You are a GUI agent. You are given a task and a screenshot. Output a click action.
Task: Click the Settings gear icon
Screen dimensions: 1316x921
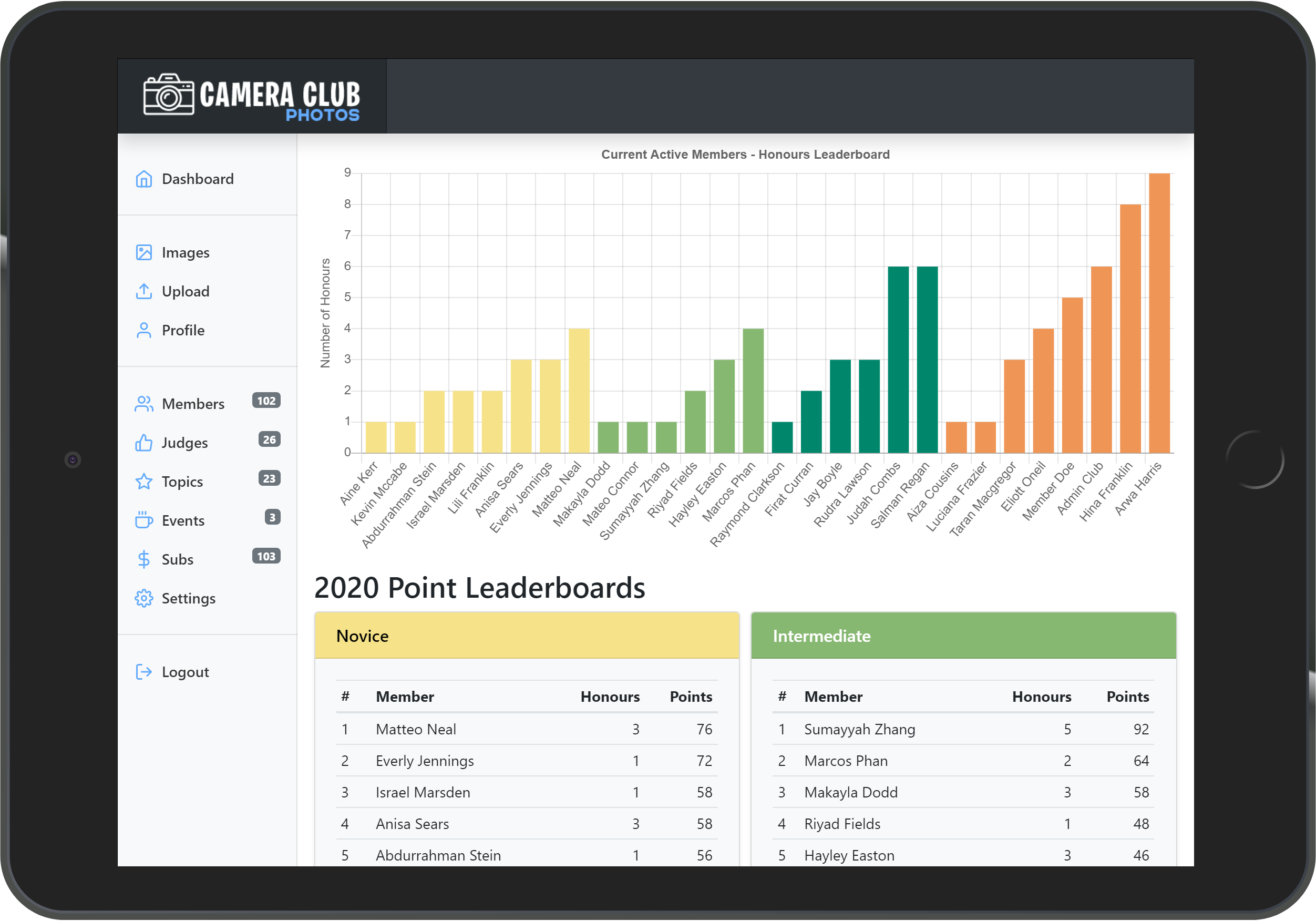(x=143, y=598)
